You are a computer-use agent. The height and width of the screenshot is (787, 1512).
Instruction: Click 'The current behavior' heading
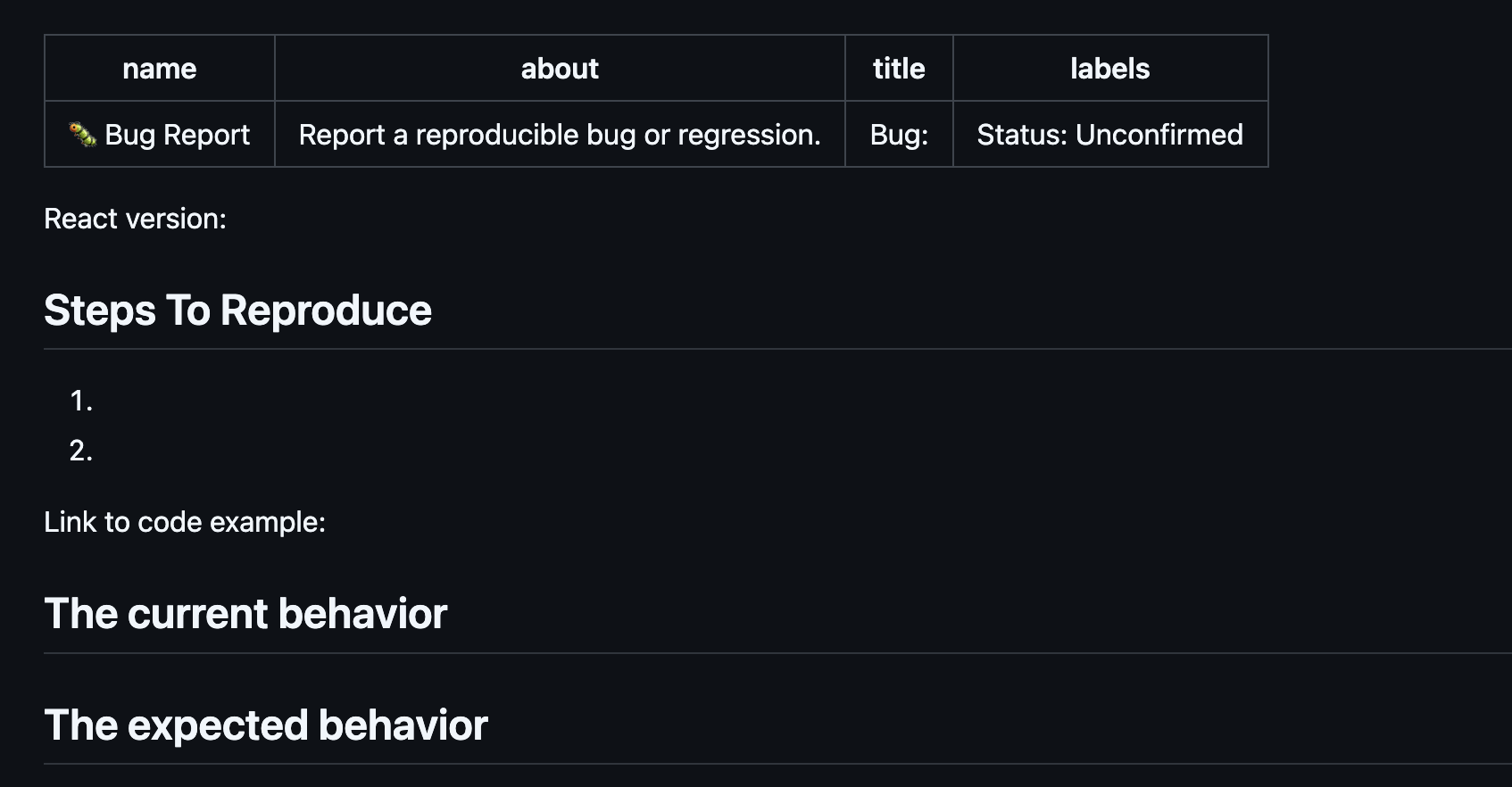[x=245, y=614]
